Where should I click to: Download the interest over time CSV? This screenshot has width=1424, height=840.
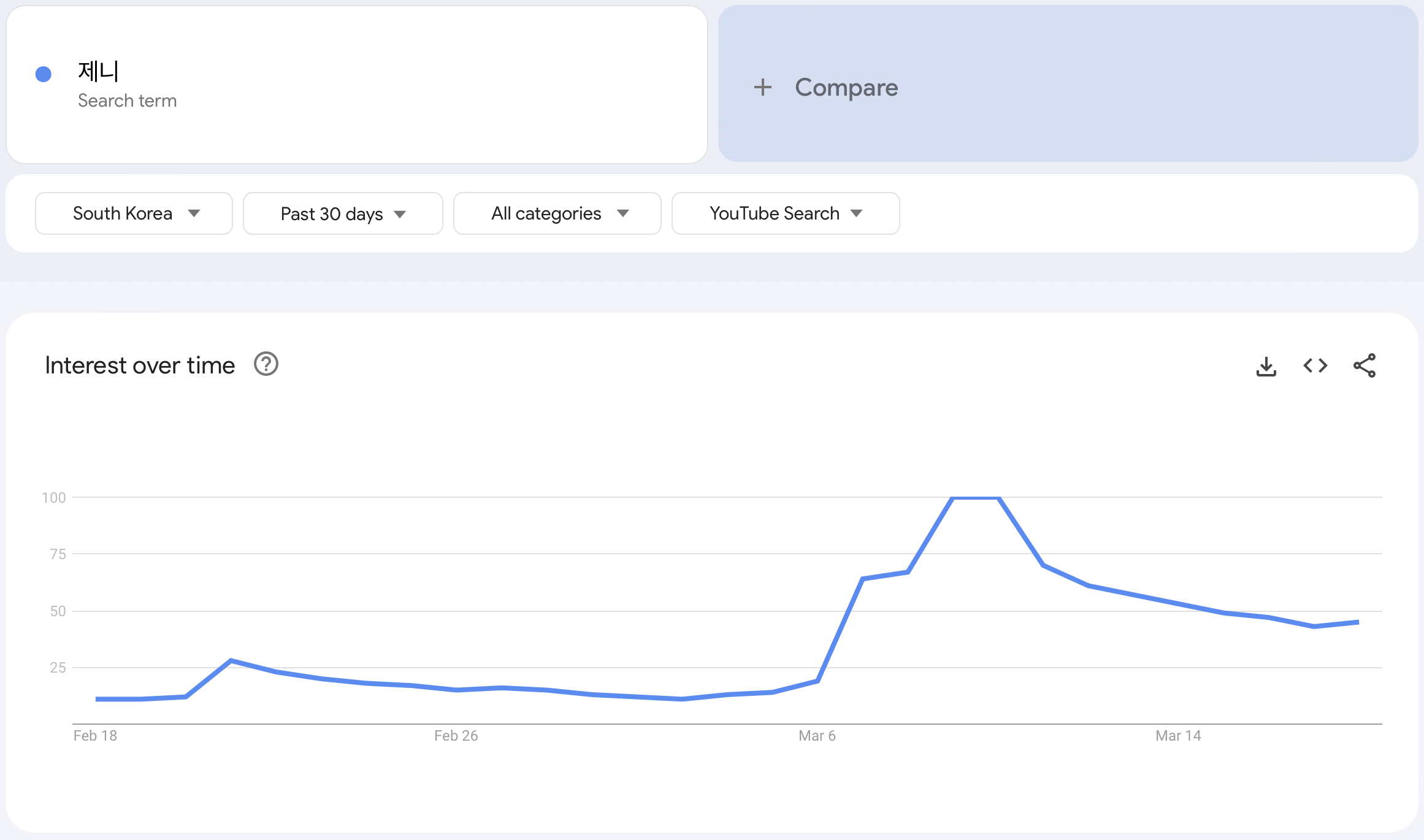tap(1266, 366)
